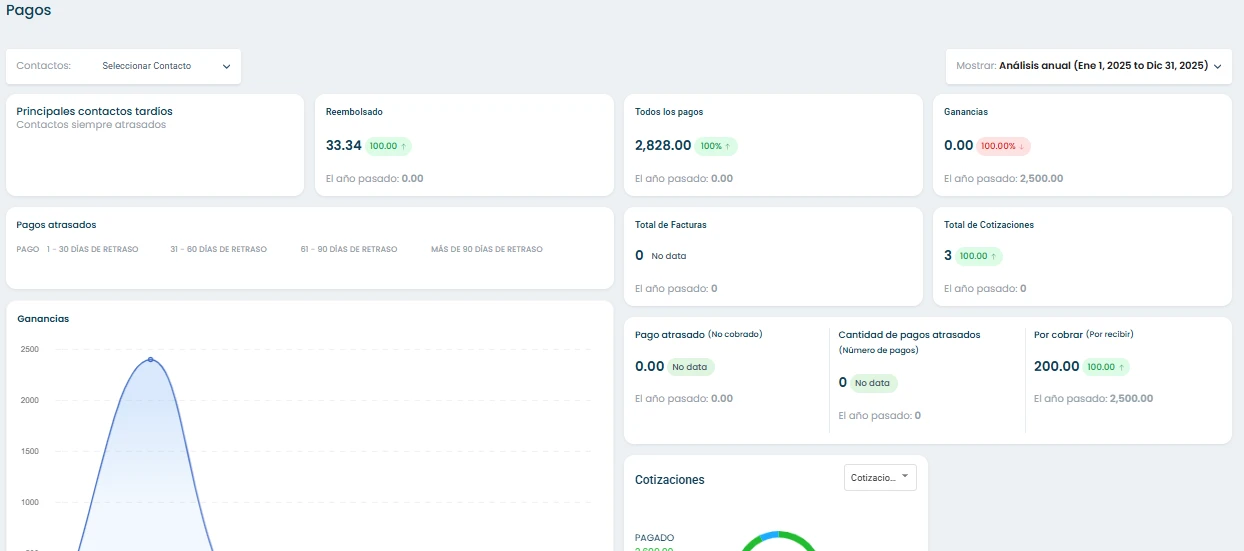
Task: Click the Por cobrar amount 200.00
Action: pyautogui.click(x=1057, y=367)
